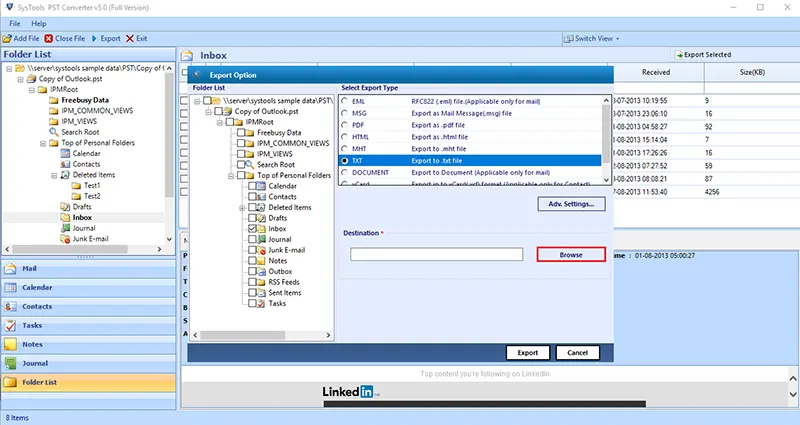
Task: Click the Folder List navigation pane icon
Action: pyautogui.click(x=10, y=382)
